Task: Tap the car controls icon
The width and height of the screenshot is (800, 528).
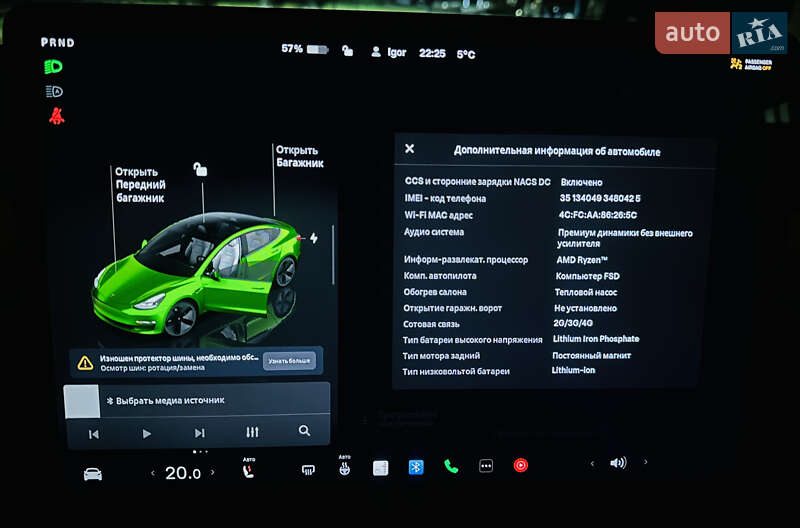Action: [93, 474]
